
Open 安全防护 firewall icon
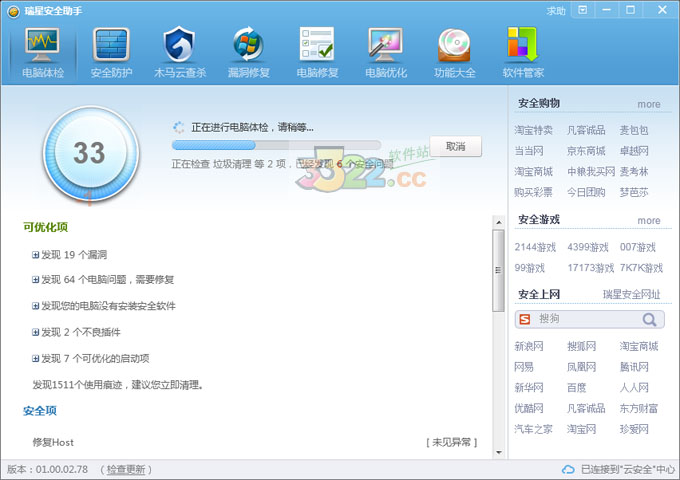pyautogui.click(x=111, y=44)
